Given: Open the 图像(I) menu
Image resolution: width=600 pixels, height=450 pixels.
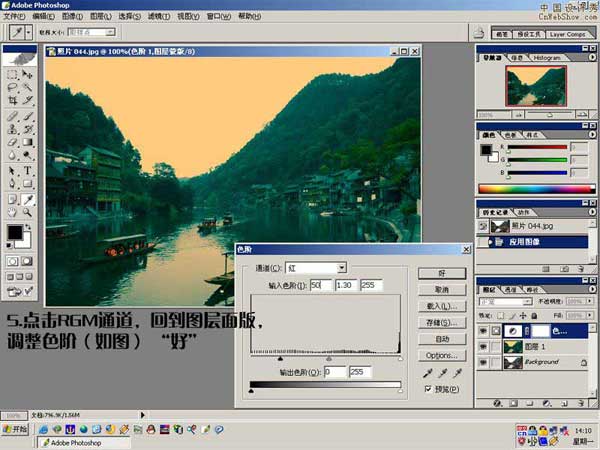Looking at the screenshot, I should tap(72, 16).
